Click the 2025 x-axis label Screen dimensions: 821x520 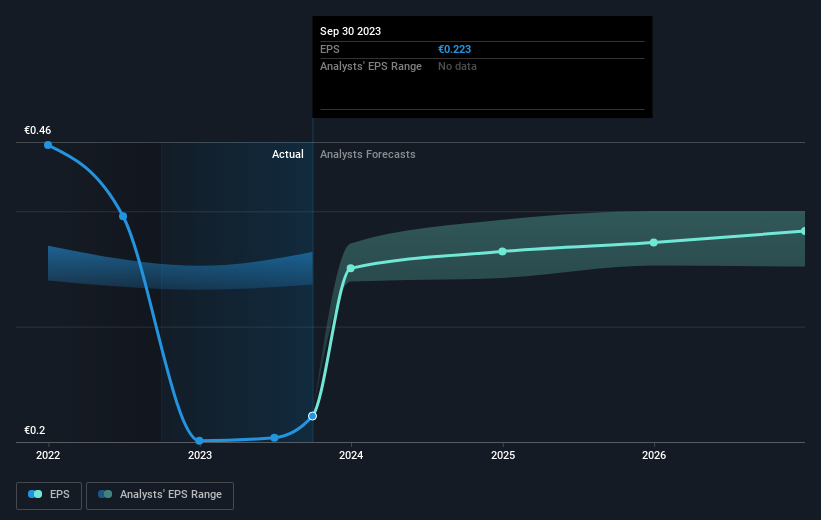pos(503,456)
